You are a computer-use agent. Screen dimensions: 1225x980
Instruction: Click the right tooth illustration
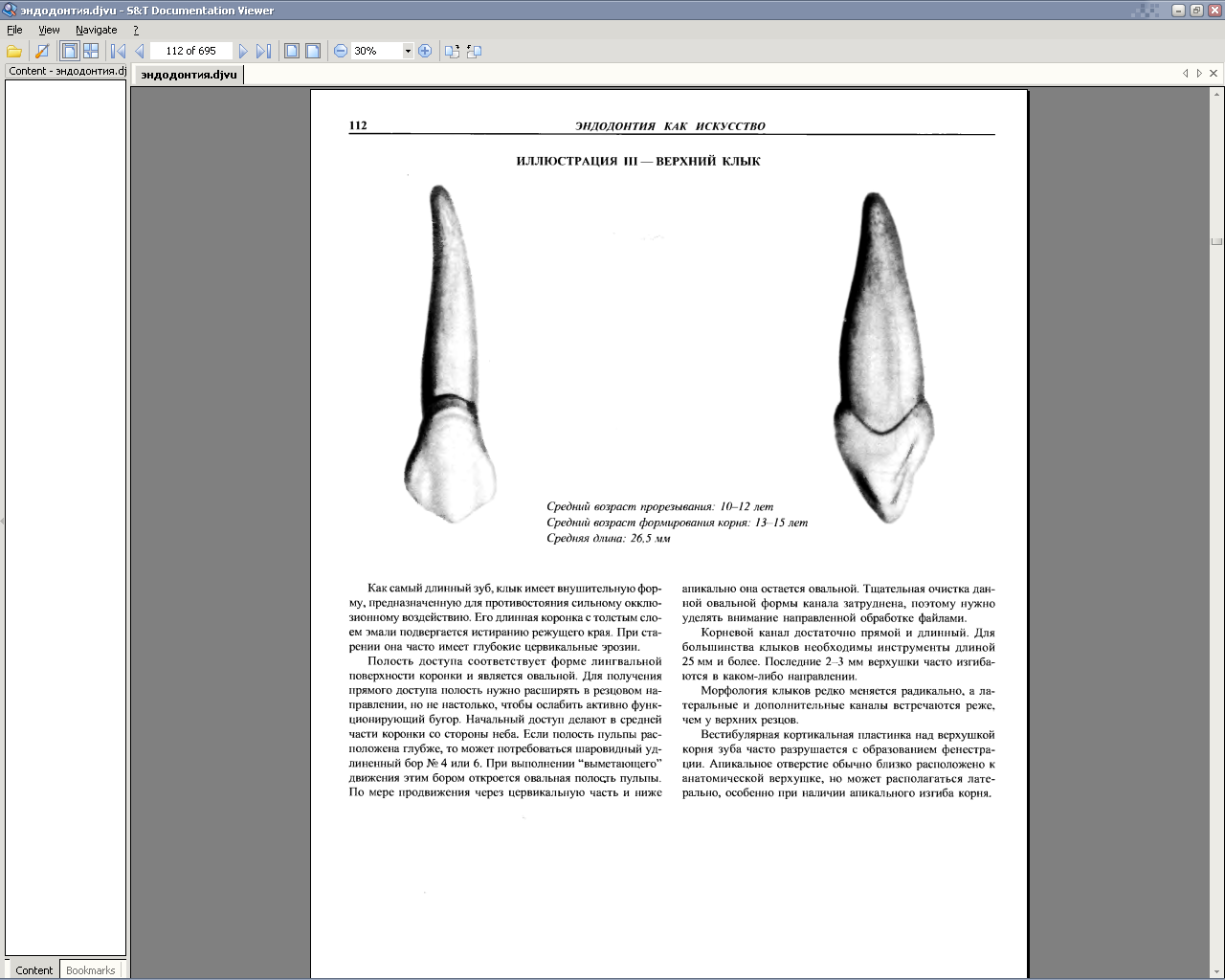(882, 357)
